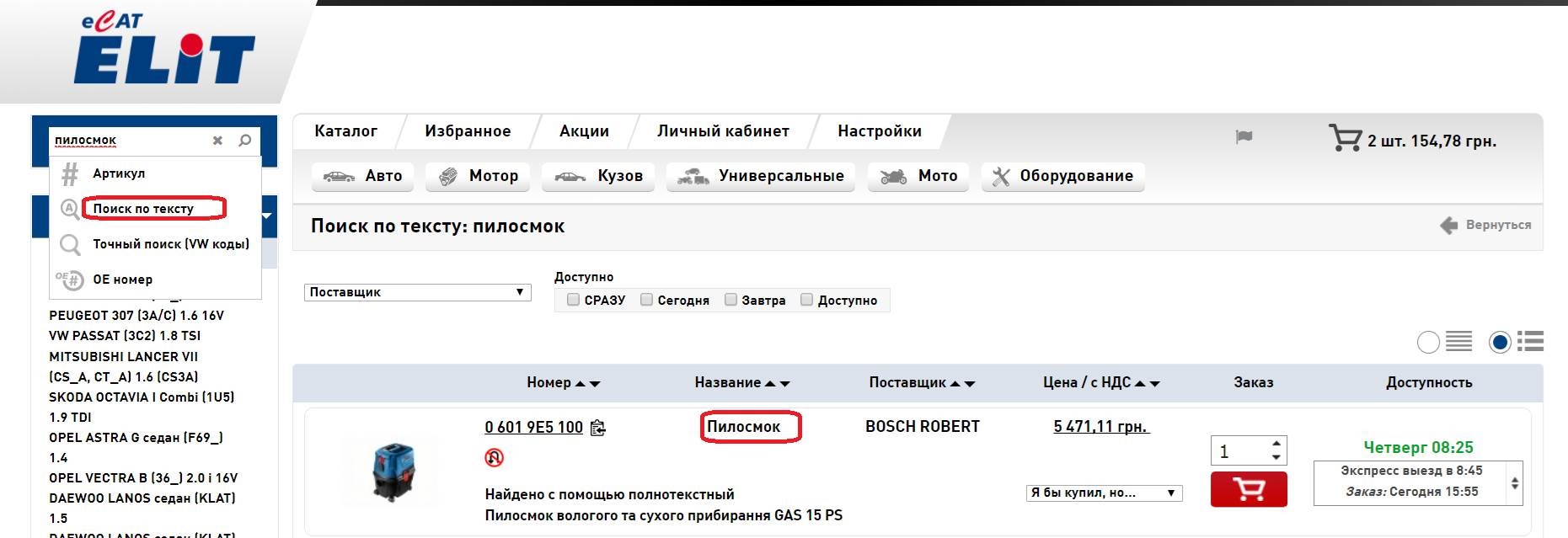
Task: Expand the 'Я бы купил, но...' dropdown
Action: click(1104, 493)
